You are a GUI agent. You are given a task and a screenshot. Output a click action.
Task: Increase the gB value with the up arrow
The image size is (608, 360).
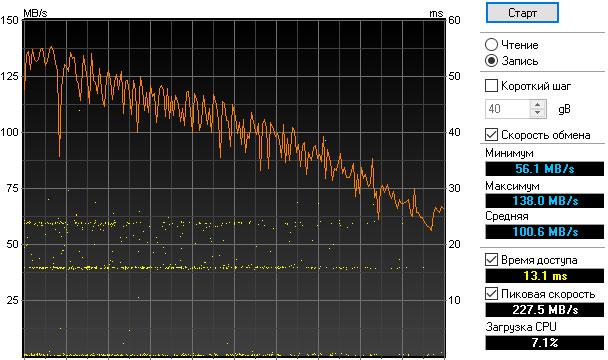click(538, 104)
